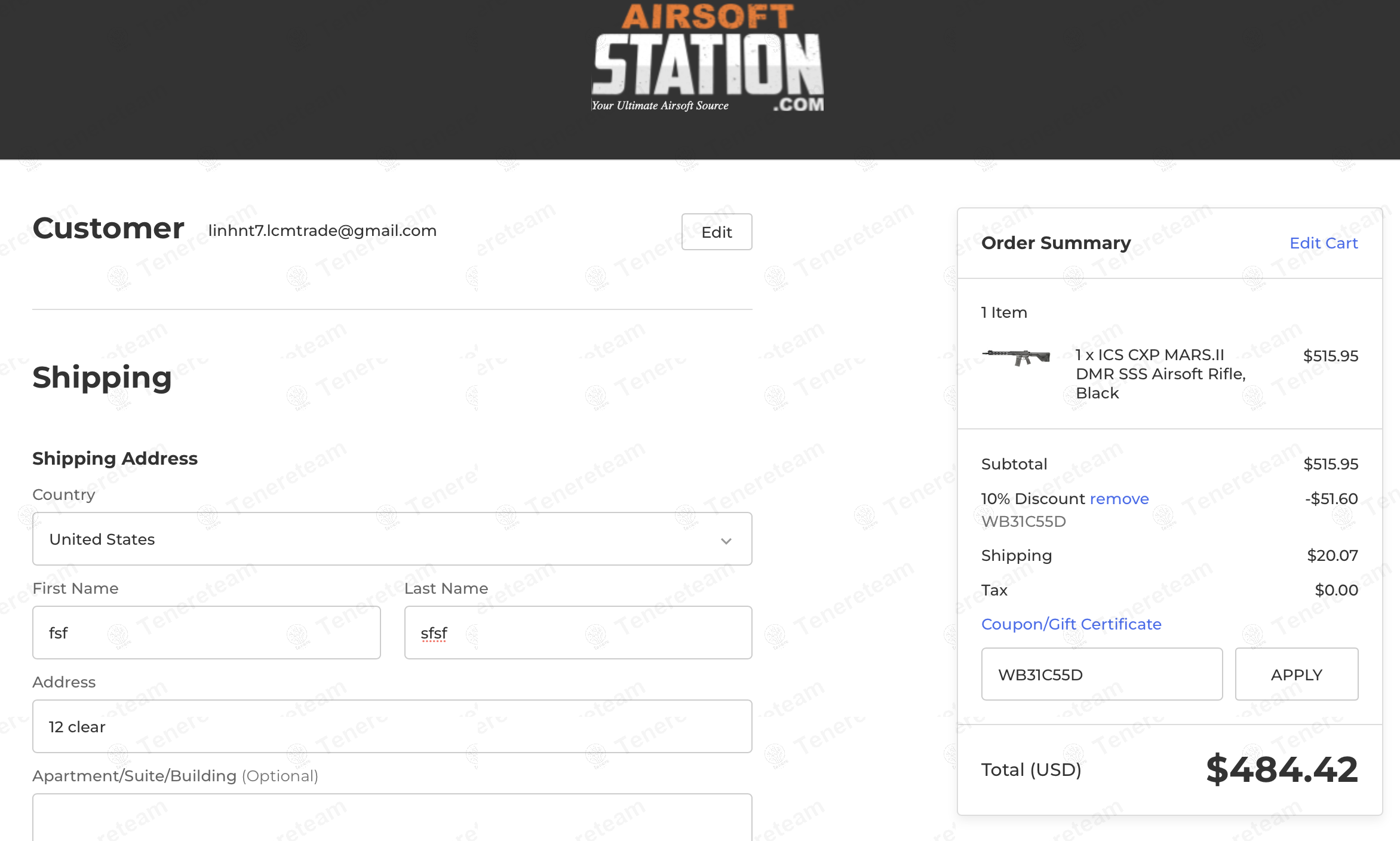1400x841 pixels.
Task: Focus the coupon code input field
Action: 1101,674
